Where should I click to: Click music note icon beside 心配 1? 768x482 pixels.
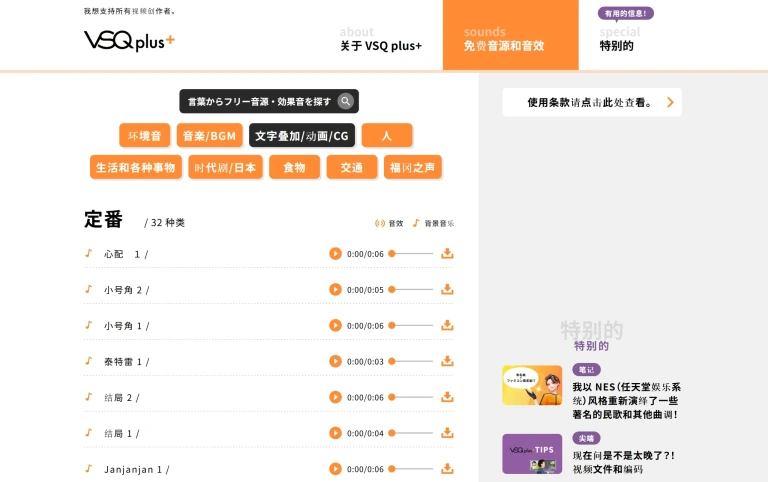point(89,253)
